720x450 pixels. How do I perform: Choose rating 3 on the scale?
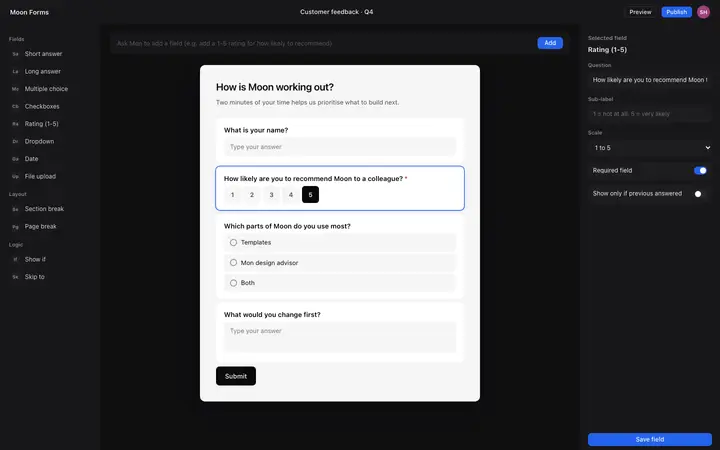[271, 195]
